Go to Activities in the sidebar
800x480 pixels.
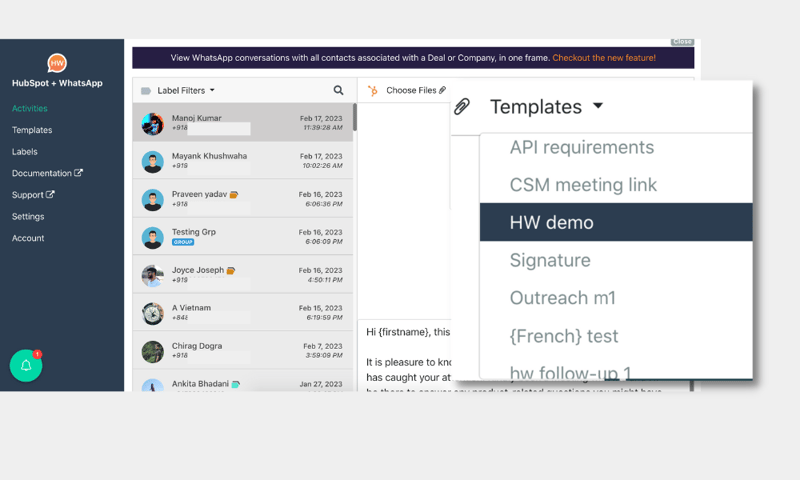tap(30, 108)
